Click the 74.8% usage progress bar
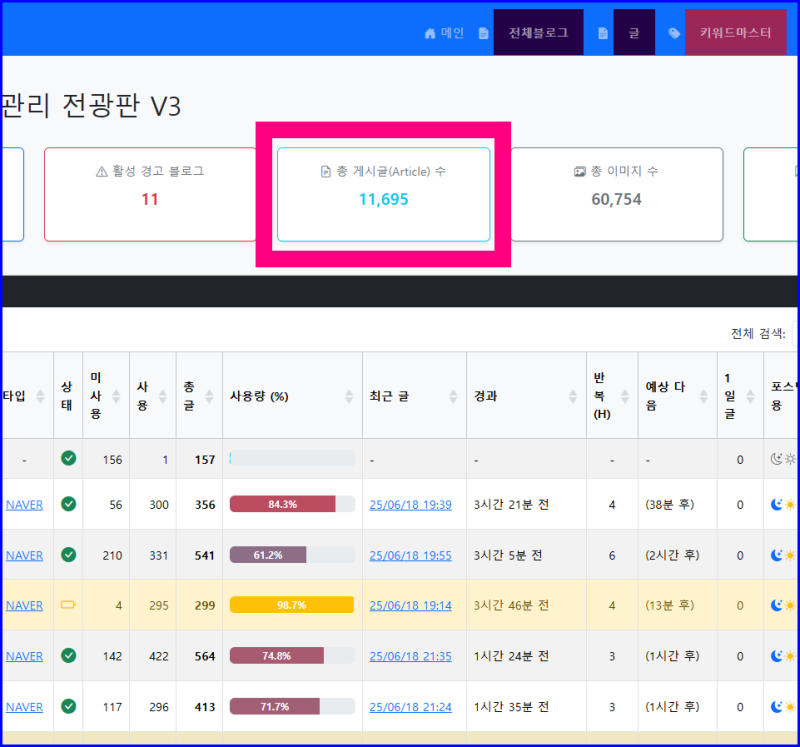Viewport: 800px width, 747px height. coord(292,656)
